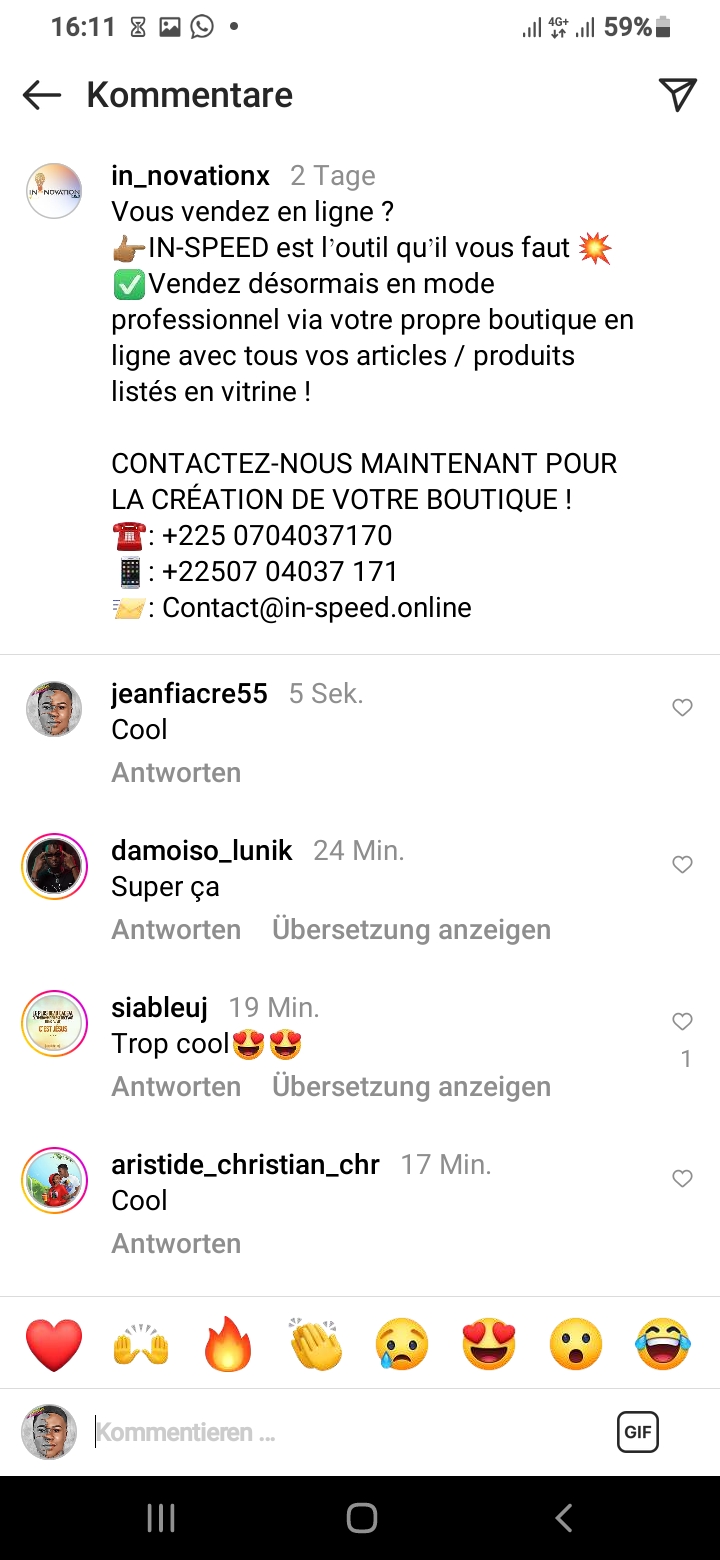Reply to jeanfiacre55's comment via Antworten
720x1560 pixels.
tap(176, 773)
